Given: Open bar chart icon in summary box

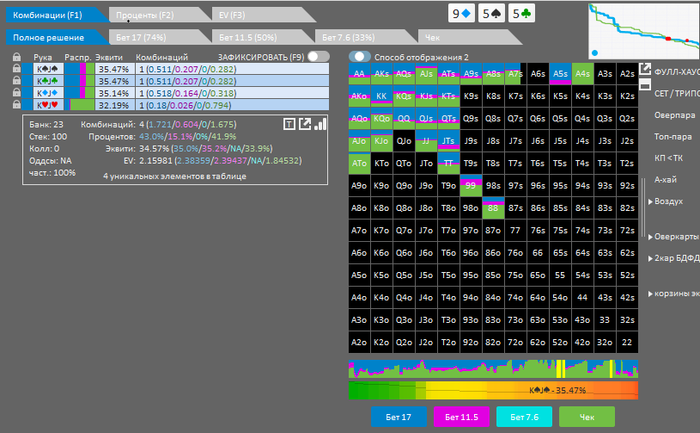Looking at the screenshot, I should [x=320, y=124].
